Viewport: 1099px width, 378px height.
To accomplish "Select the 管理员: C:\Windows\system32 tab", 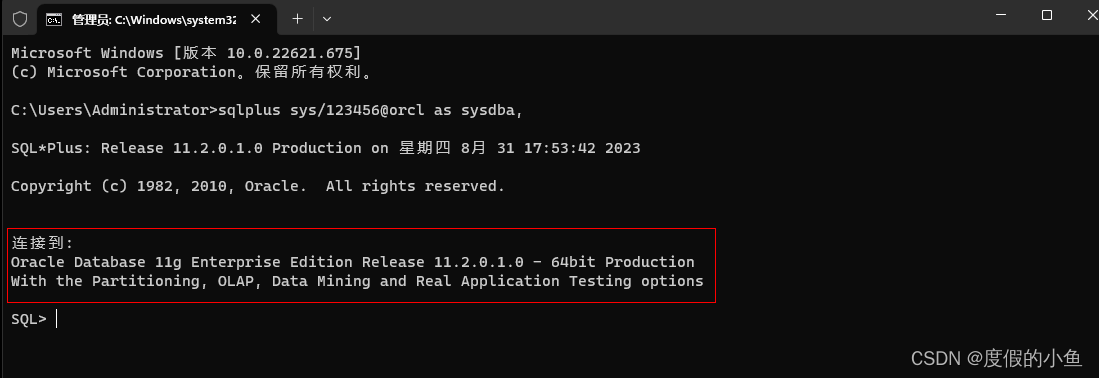I will click(154, 20).
